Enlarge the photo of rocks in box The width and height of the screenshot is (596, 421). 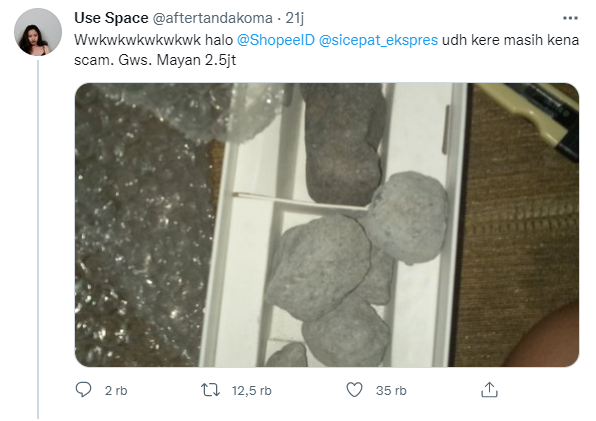click(x=327, y=225)
